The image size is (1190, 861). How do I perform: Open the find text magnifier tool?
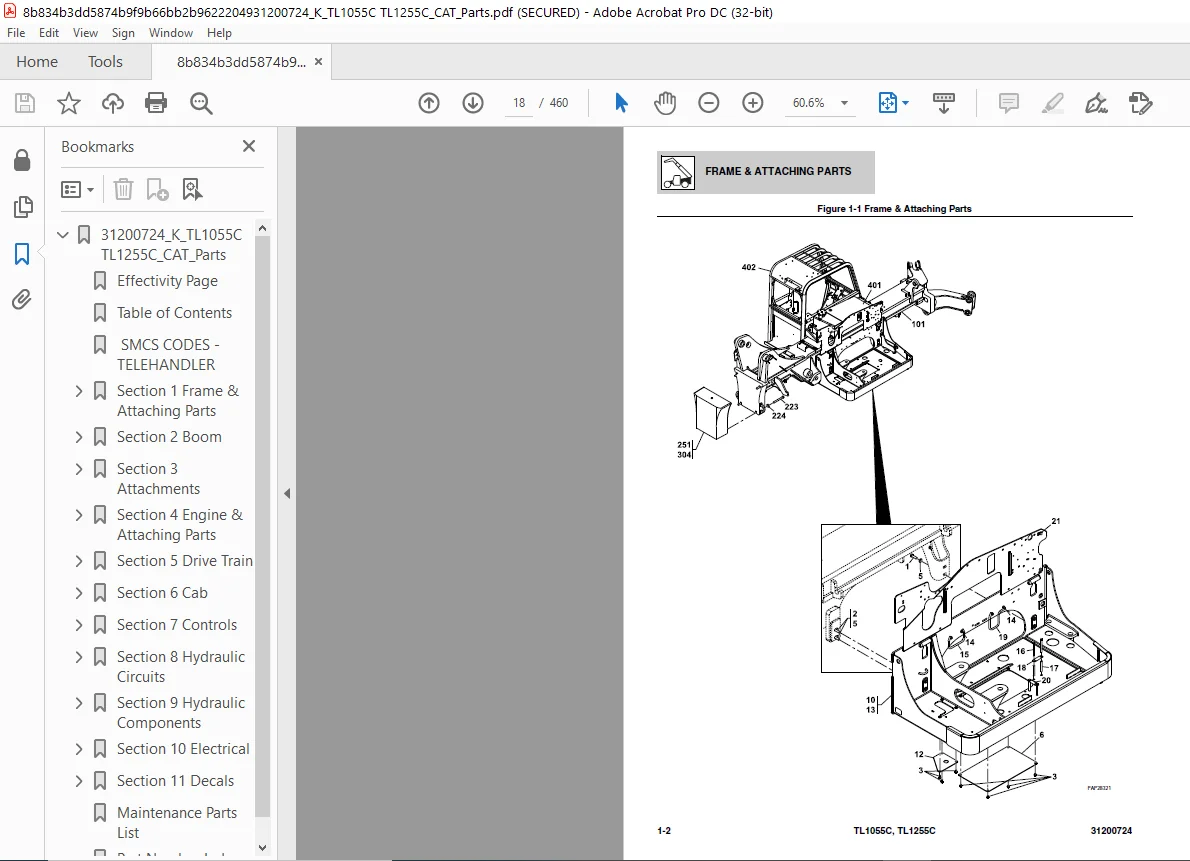[x=201, y=102]
